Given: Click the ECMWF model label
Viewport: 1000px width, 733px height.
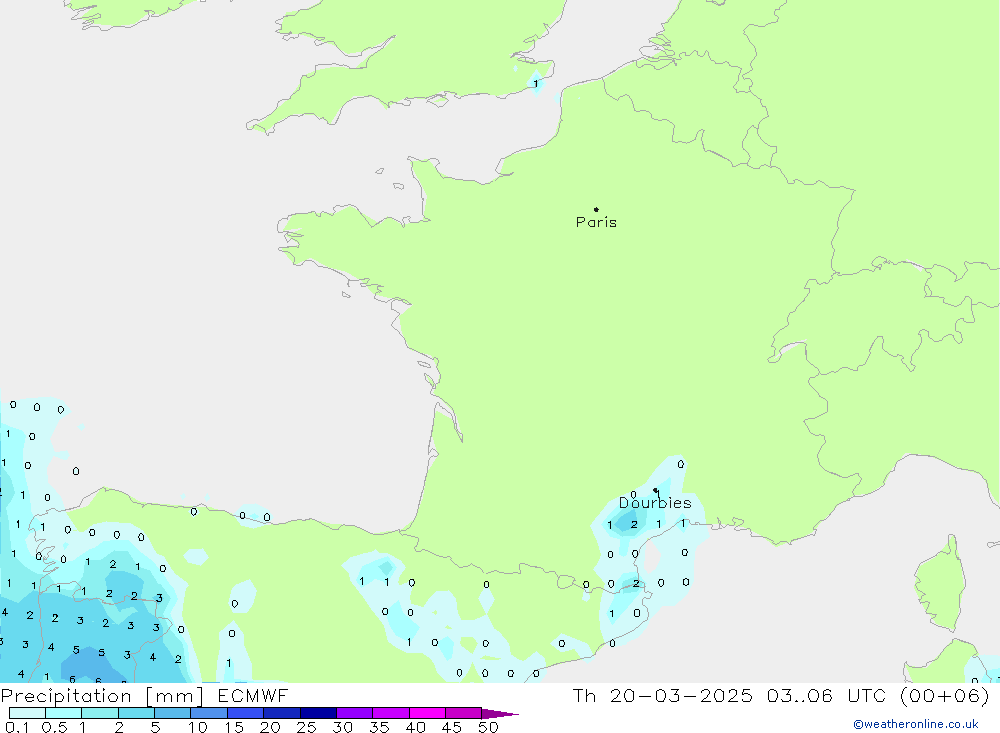Looking at the screenshot, I should 253,695.
